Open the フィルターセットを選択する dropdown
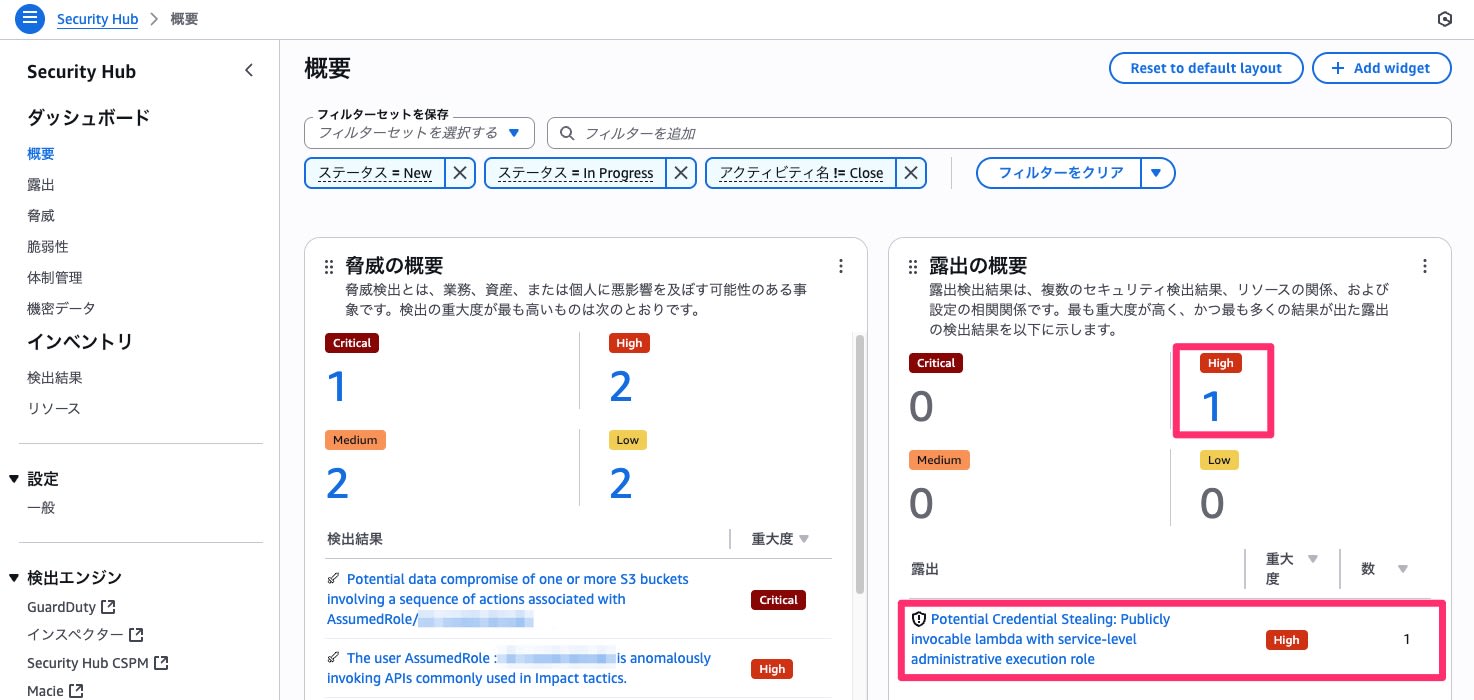This screenshot has height=700, width=1474. coord(420,133)
